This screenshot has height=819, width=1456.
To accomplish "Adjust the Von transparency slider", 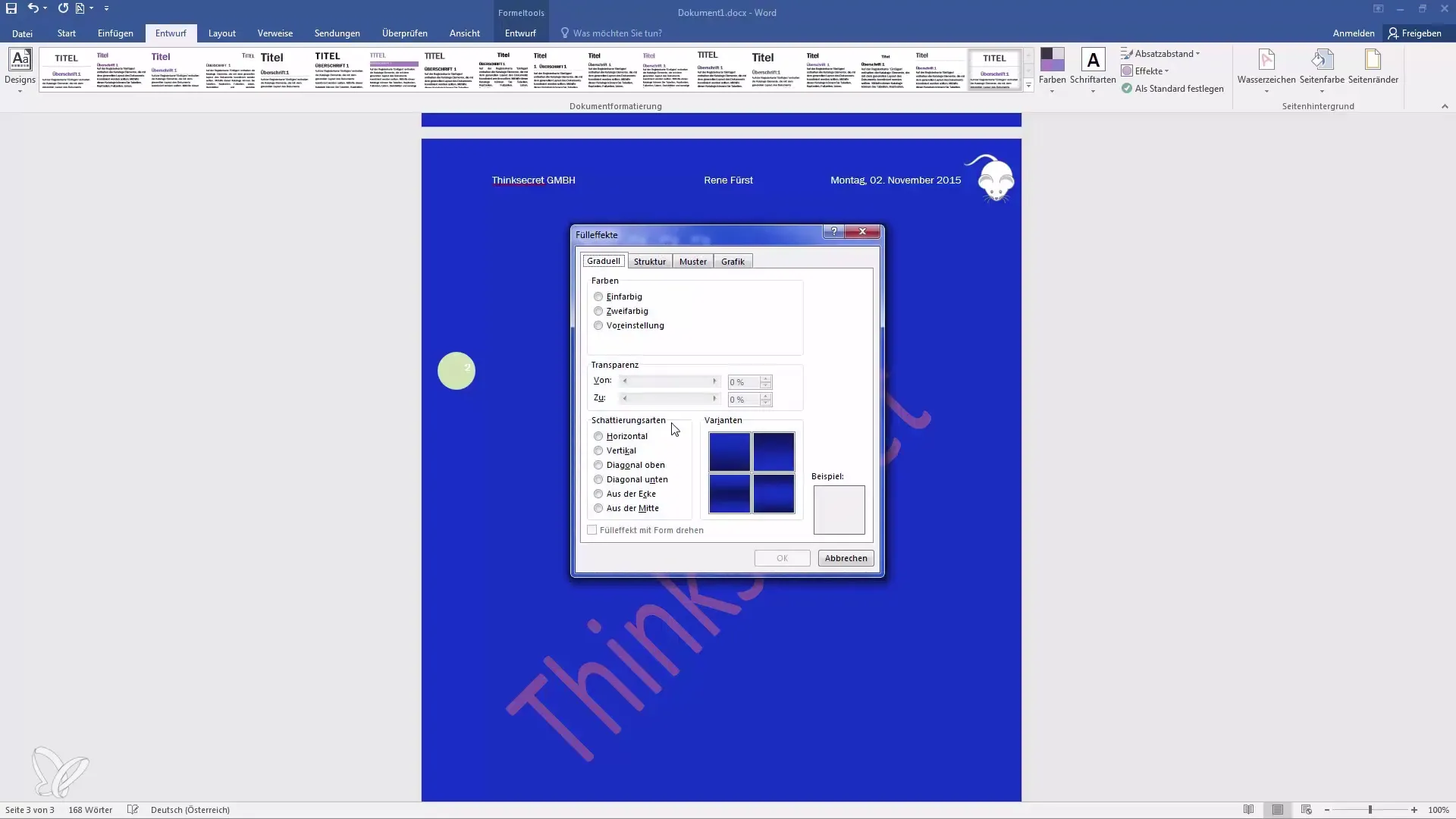I will pyautogui.click(x=670, y=381).
